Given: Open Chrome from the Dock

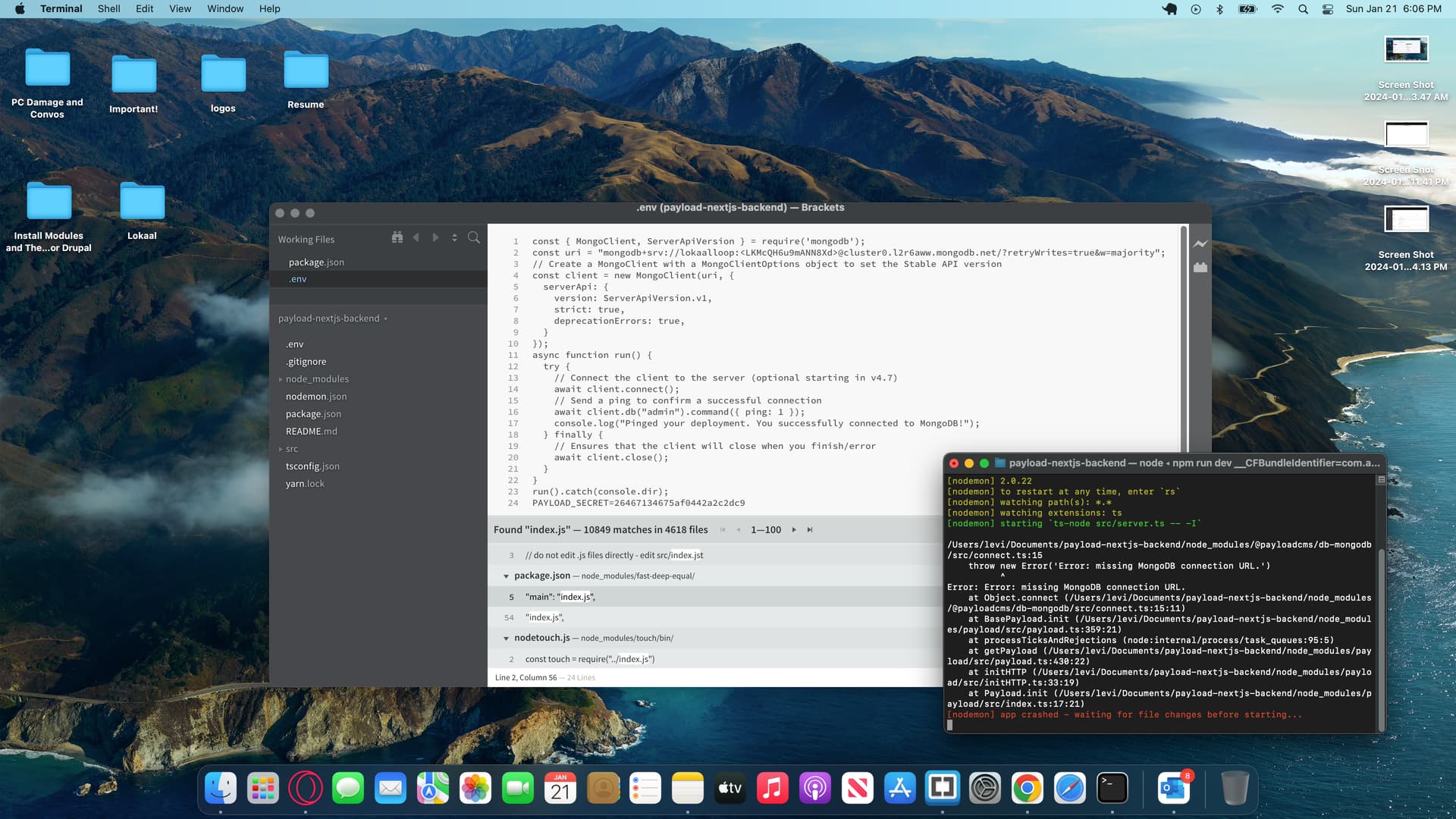Looking at the screenshot, I should pyautogui.click(x=1027, y=789).
